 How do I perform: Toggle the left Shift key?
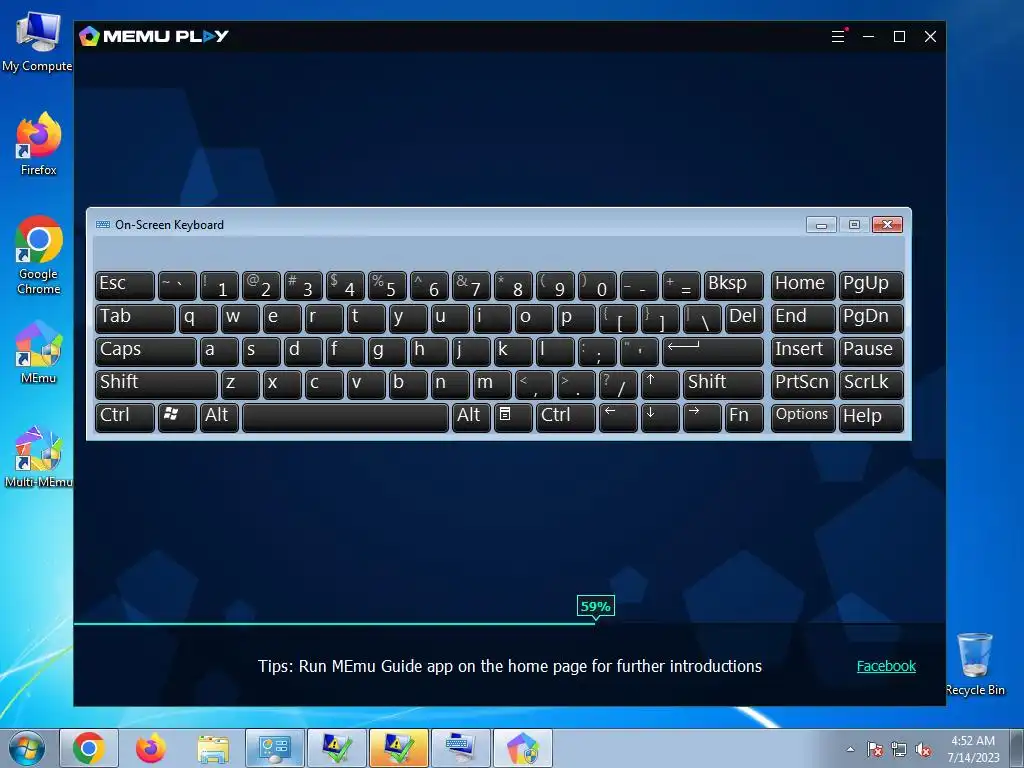click(156, 385)
